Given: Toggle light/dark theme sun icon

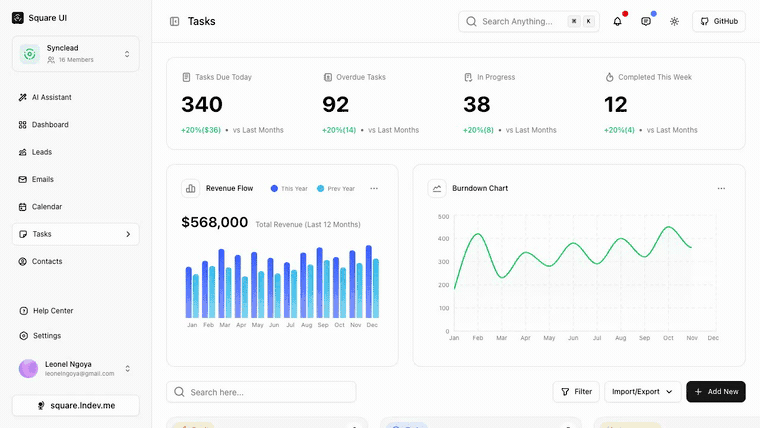Looking at the screenshot, I should click(674, 21).
